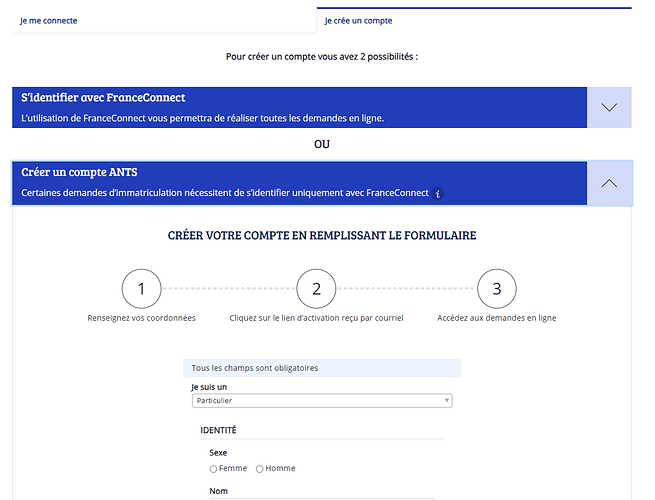Collapse the Créer un compte ANTS panel
The height and width of the screenshot is (500, 655).
tap(609, 183)
